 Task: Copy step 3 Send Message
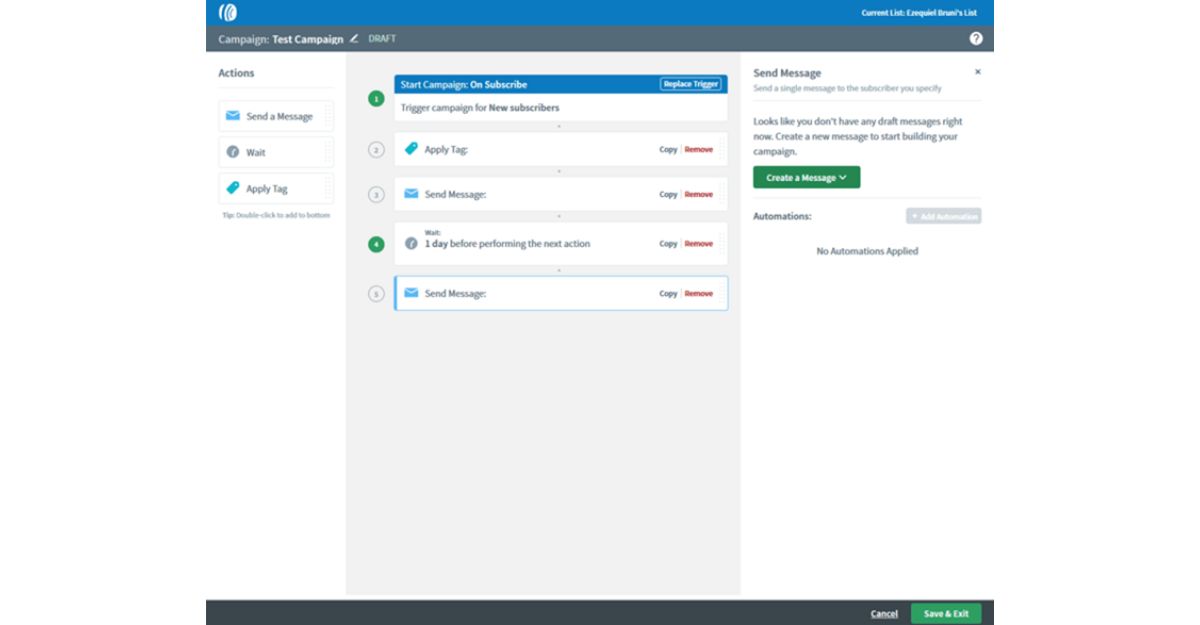click(668, 194)
